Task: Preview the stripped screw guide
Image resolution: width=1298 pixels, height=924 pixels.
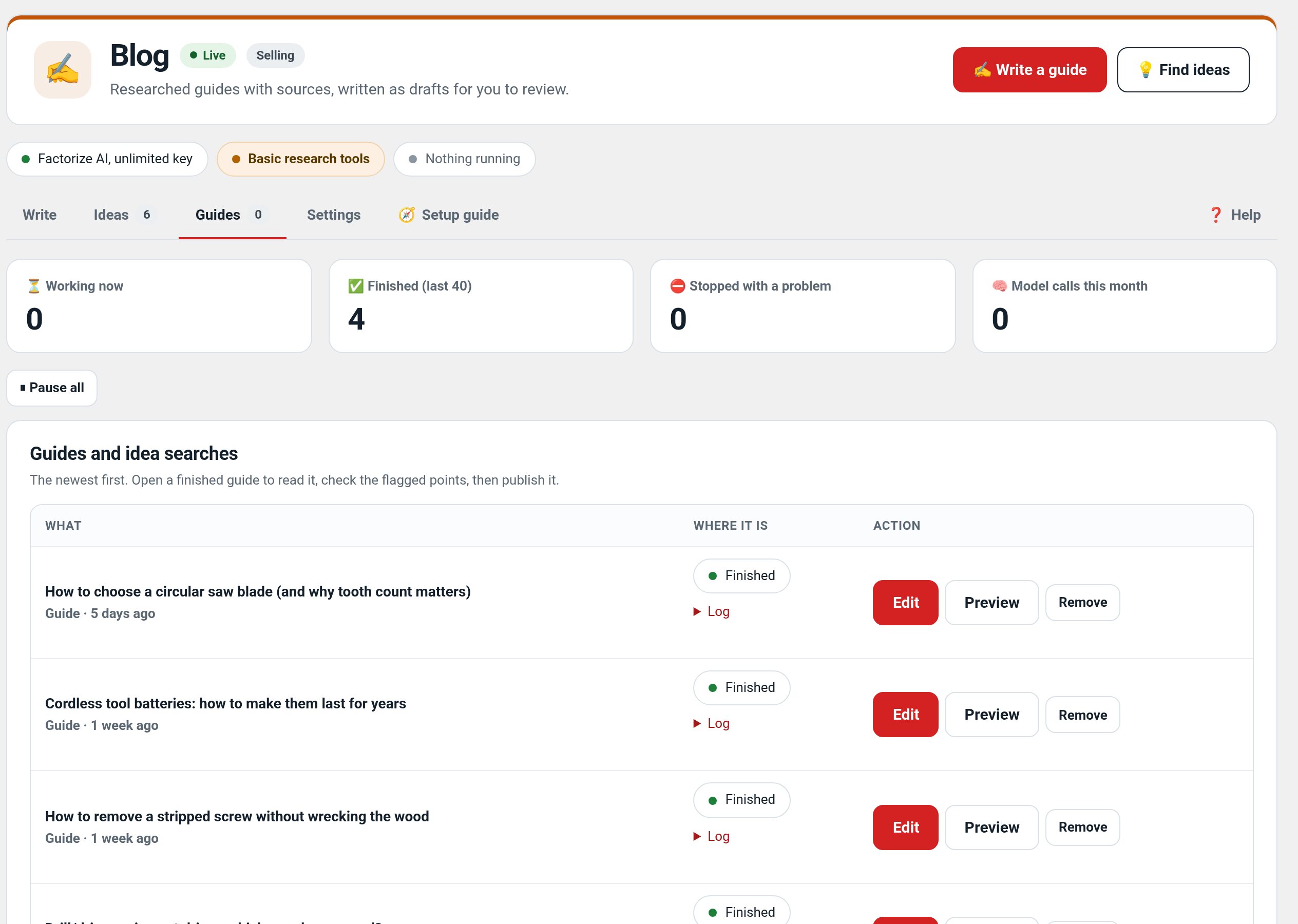Action: click(x=991, y=827)
